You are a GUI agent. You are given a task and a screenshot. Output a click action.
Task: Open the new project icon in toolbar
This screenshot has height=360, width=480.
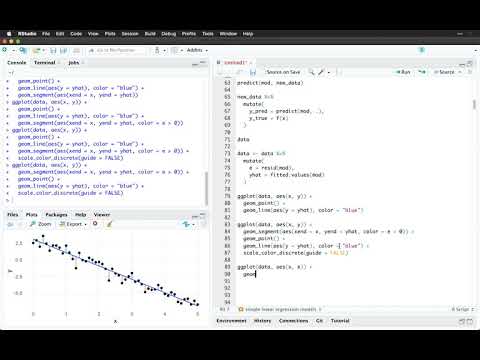coord(22,50)
